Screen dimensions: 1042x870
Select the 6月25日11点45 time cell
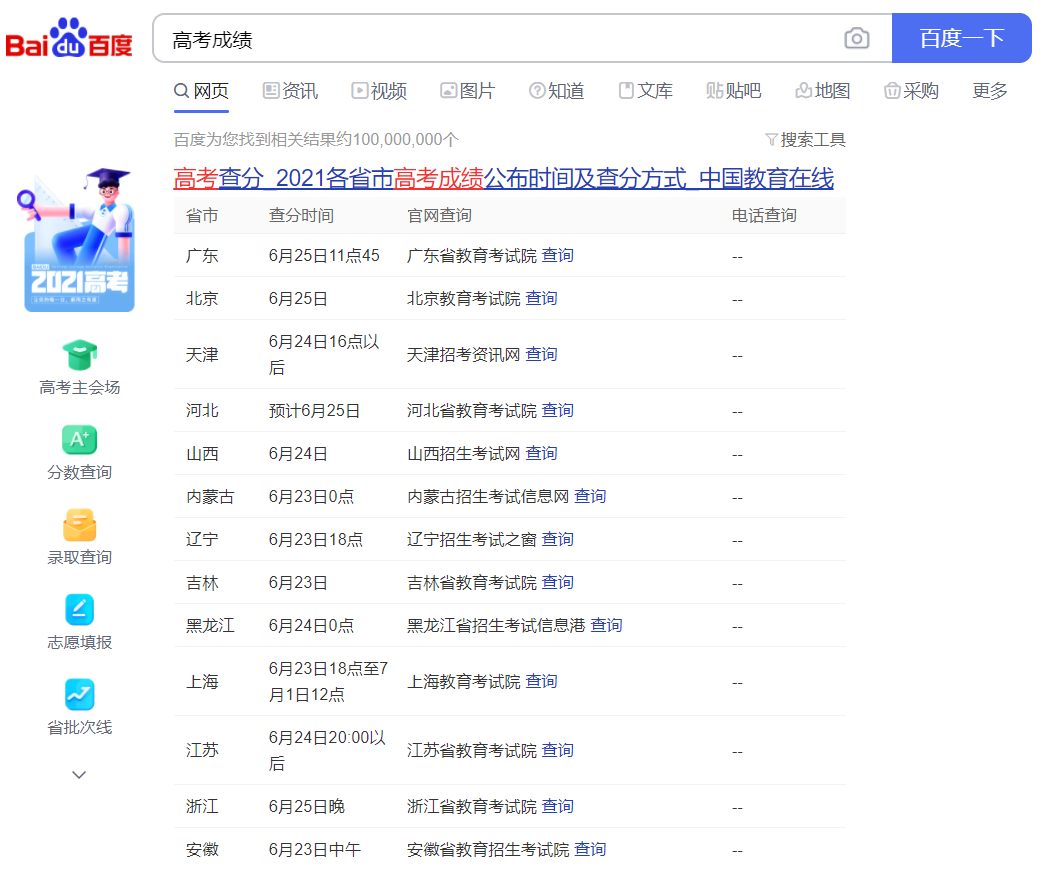tap(324, 255)
